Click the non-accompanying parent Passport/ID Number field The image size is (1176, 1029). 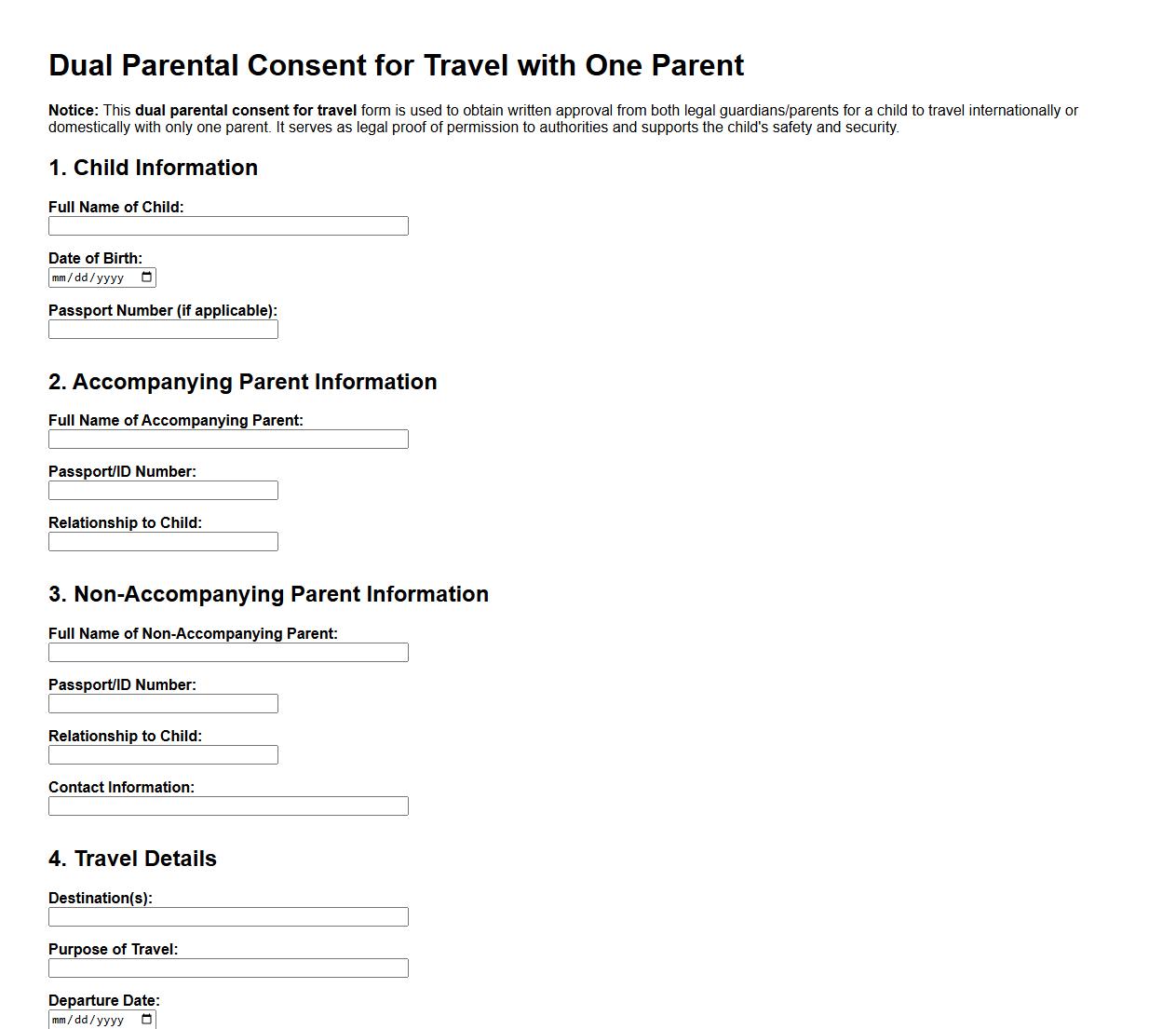(163, 703)
